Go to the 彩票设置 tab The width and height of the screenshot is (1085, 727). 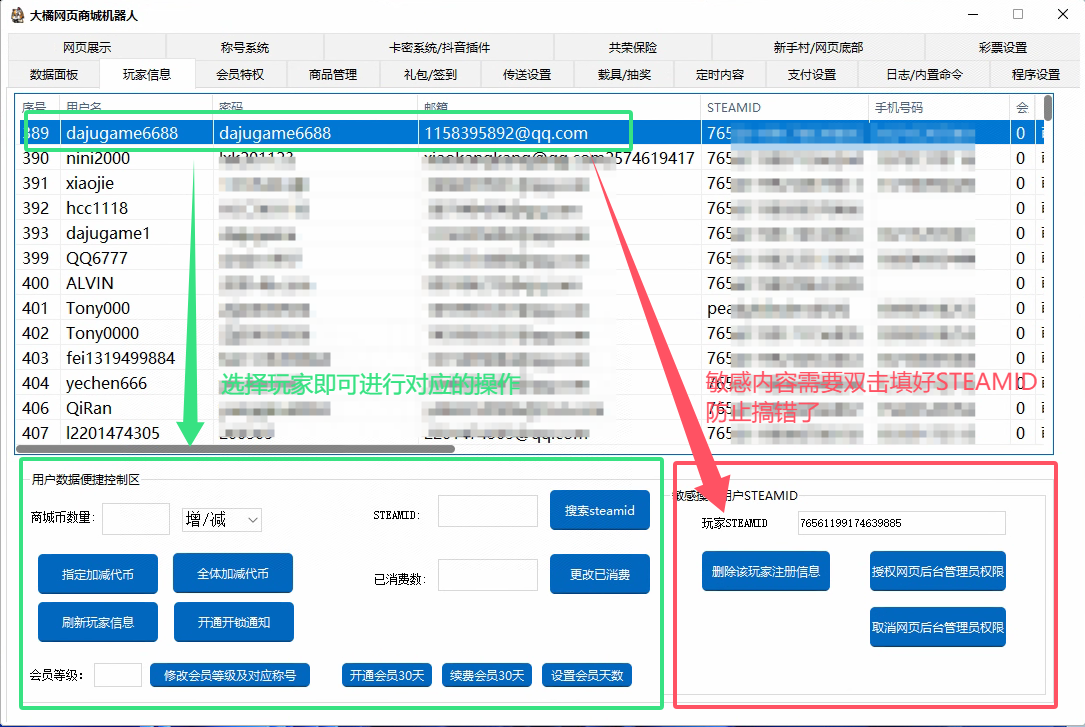point(1002,48)
